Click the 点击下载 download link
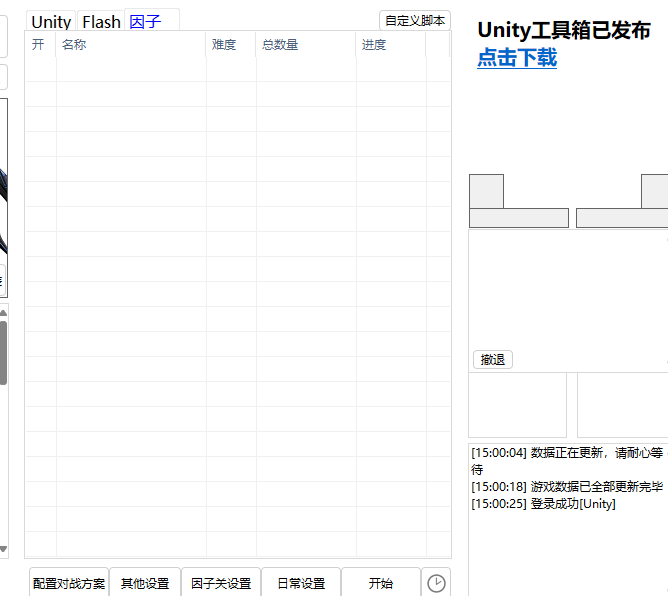This screenshot has width=668, height=596. (517, 58)
